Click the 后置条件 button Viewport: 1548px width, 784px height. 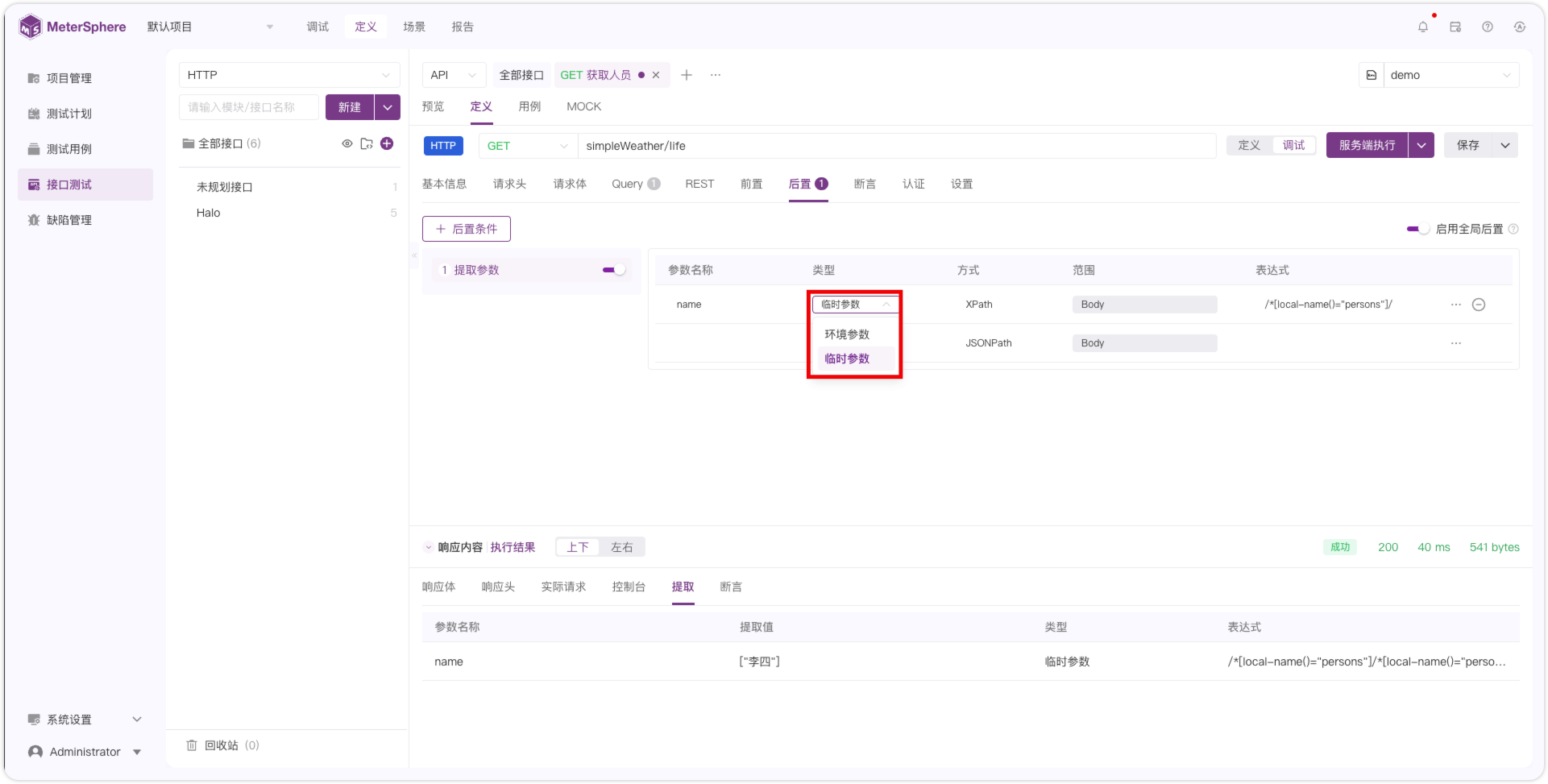[x=467, y=229]
